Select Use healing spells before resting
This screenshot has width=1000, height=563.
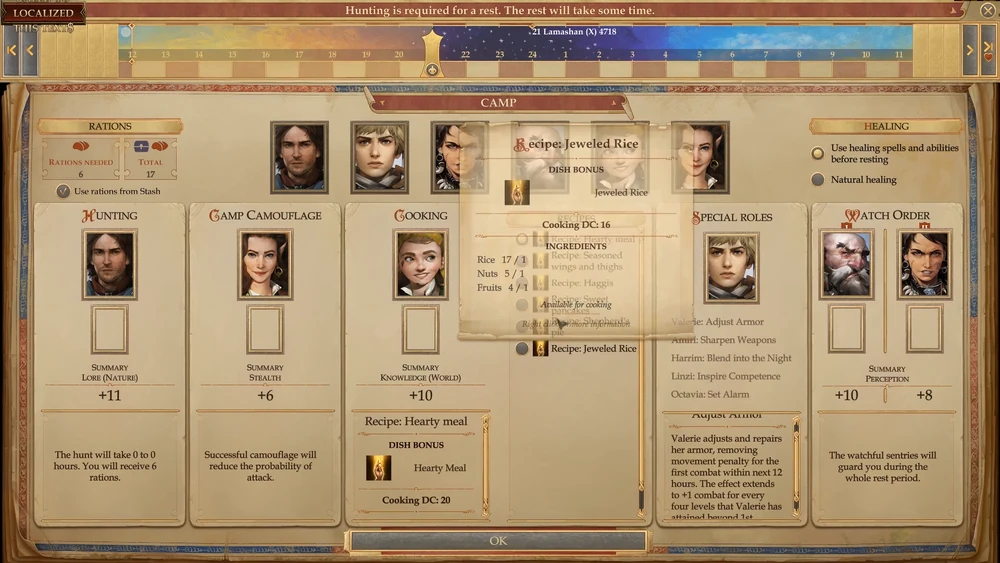(818, 154)
